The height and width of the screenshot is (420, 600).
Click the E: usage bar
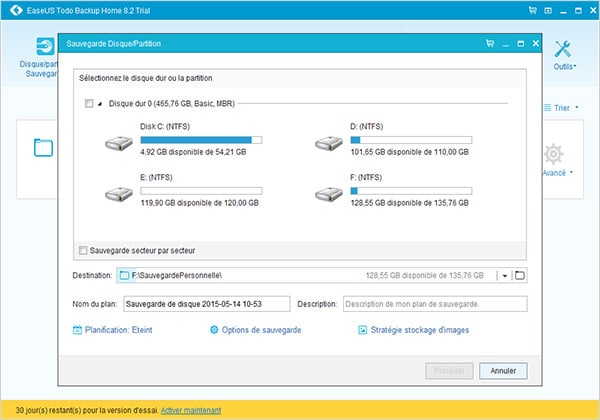click(201, 191)
